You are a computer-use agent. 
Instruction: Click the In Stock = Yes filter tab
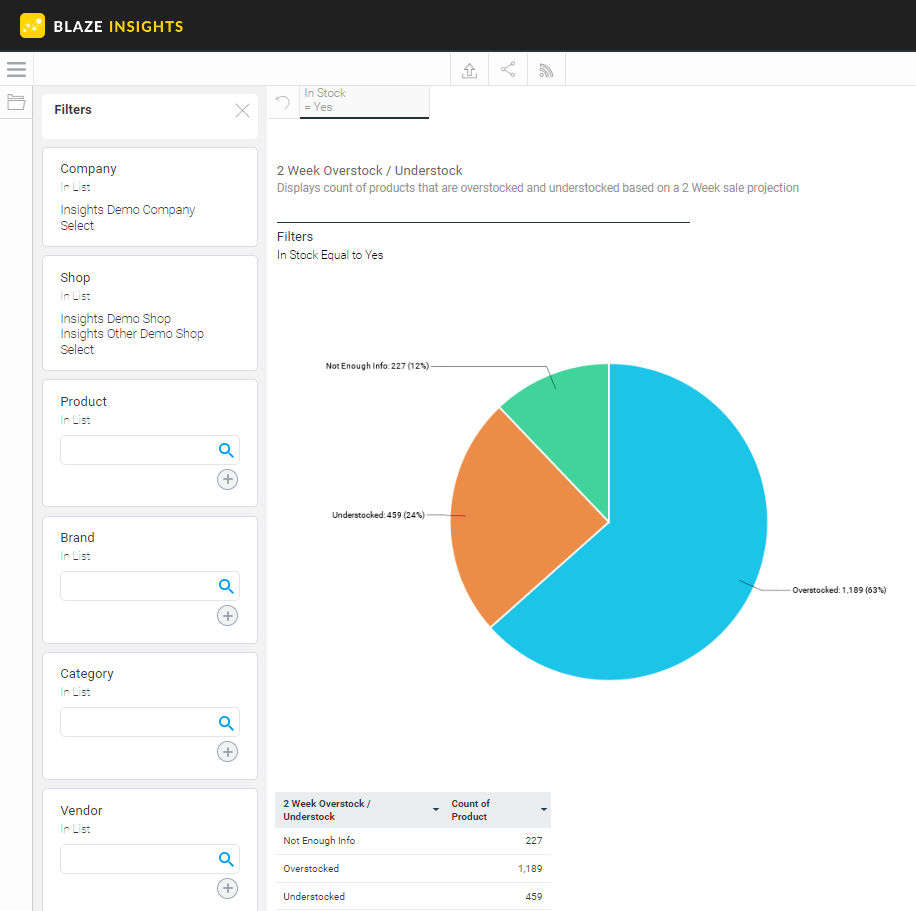click(x=364, y=99)
